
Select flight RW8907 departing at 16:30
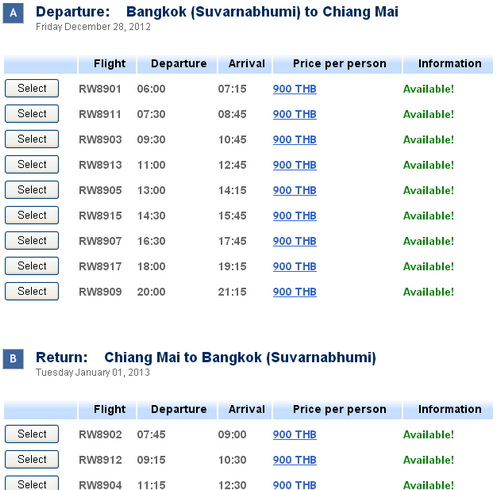(x=32, y=240)
